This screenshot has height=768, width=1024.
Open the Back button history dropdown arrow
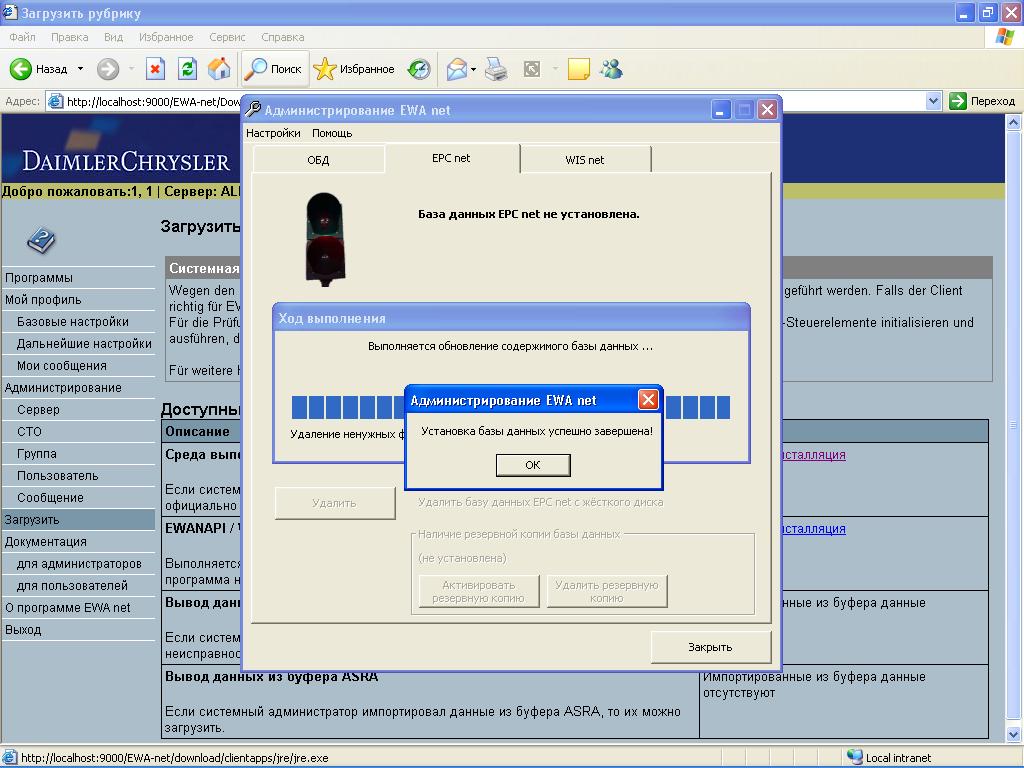tap(80, 69)
